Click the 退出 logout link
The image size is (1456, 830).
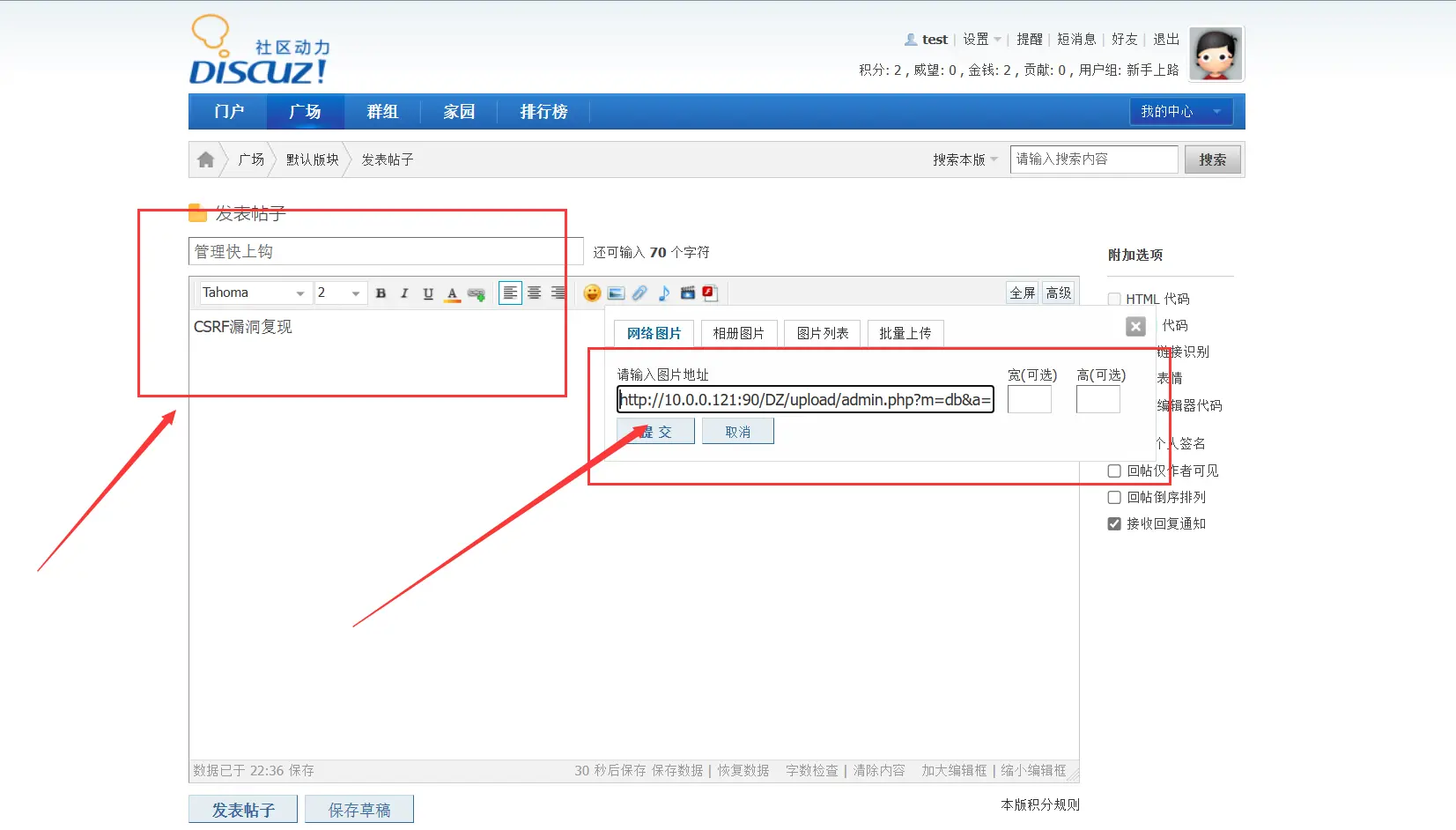[1166, 40]
